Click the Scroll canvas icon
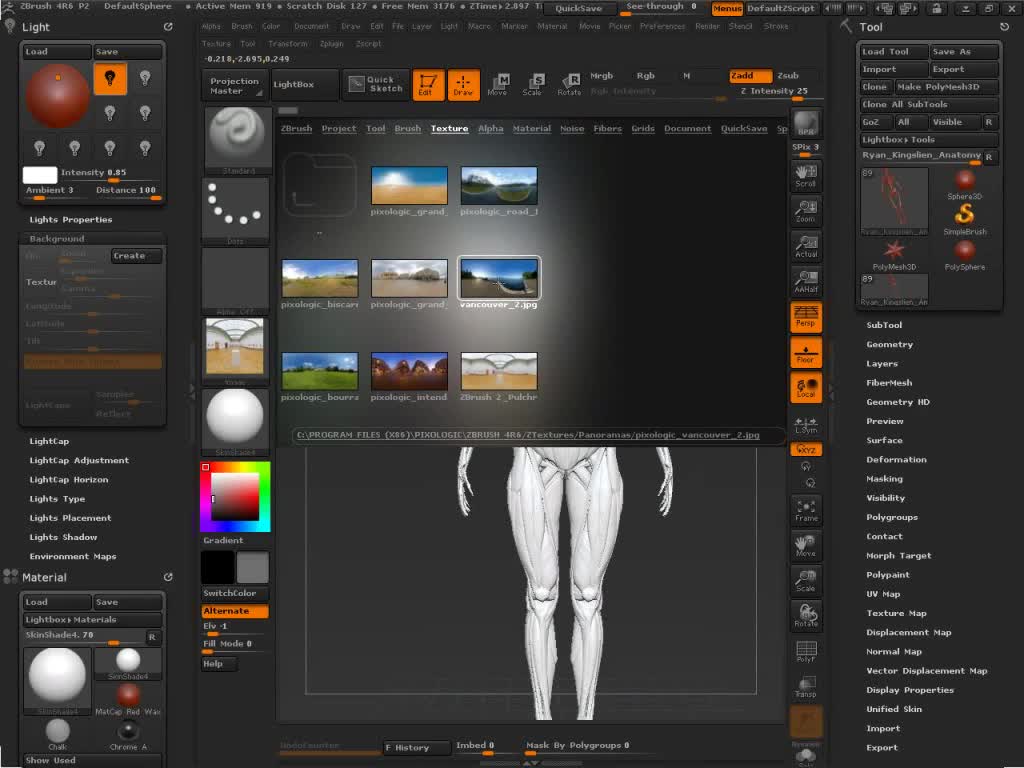This screenshot has width=1024, height=768. [x=806, y=176]
